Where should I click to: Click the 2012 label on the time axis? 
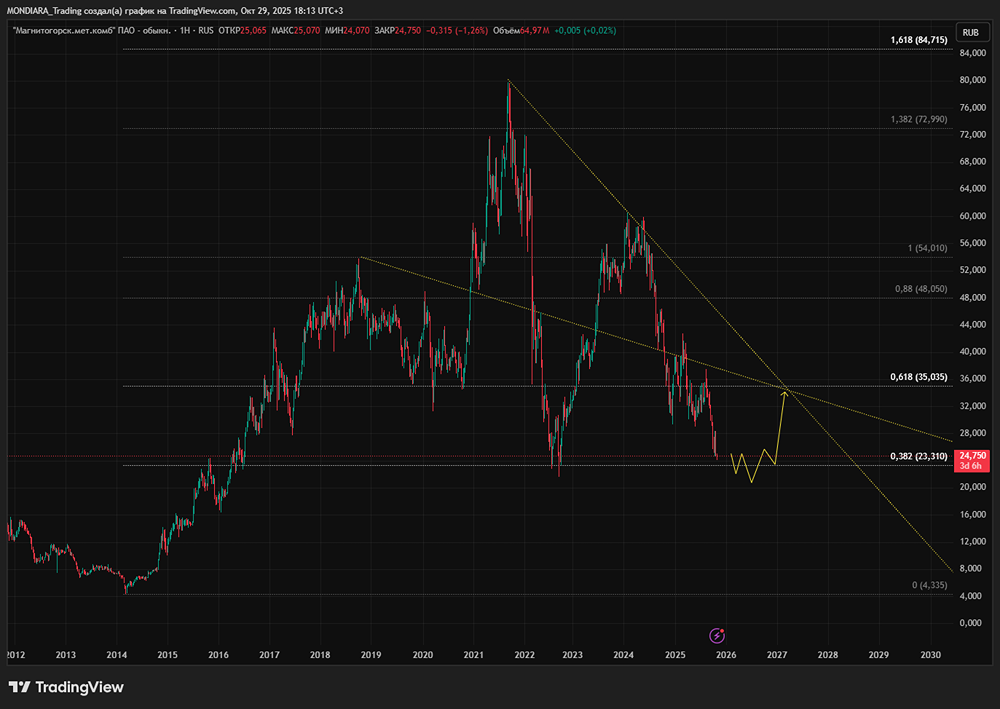15,655
